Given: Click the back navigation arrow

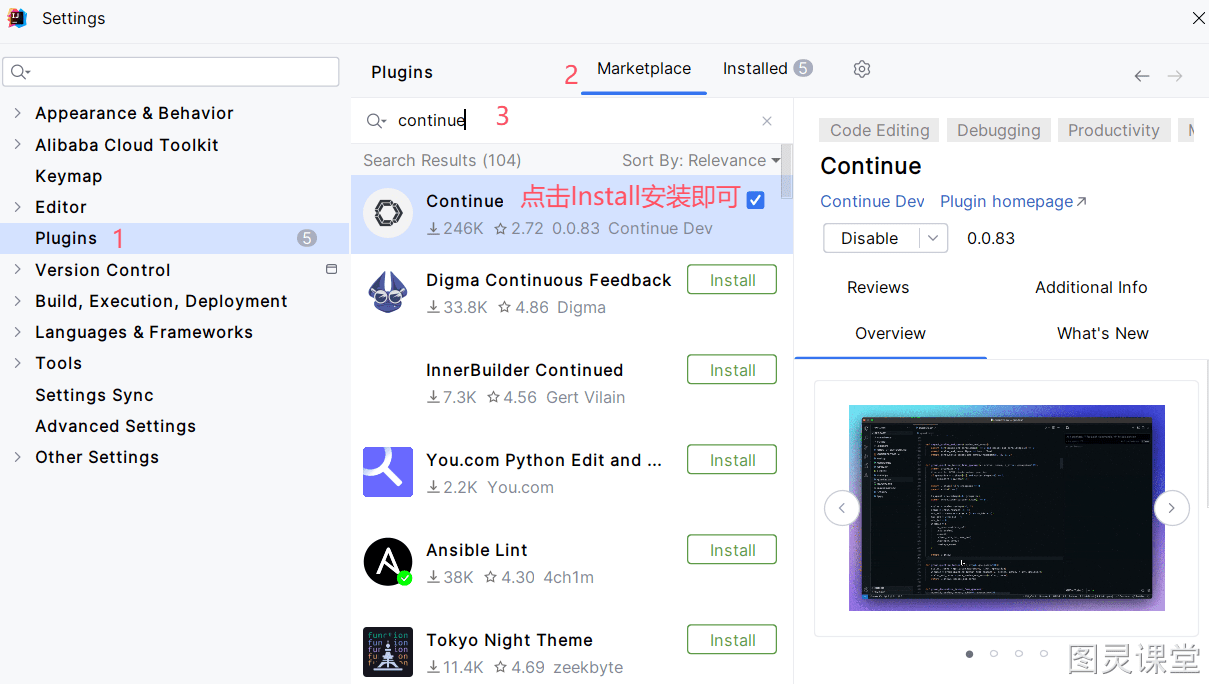Looking at the screenshot, I should (1142, 76).
